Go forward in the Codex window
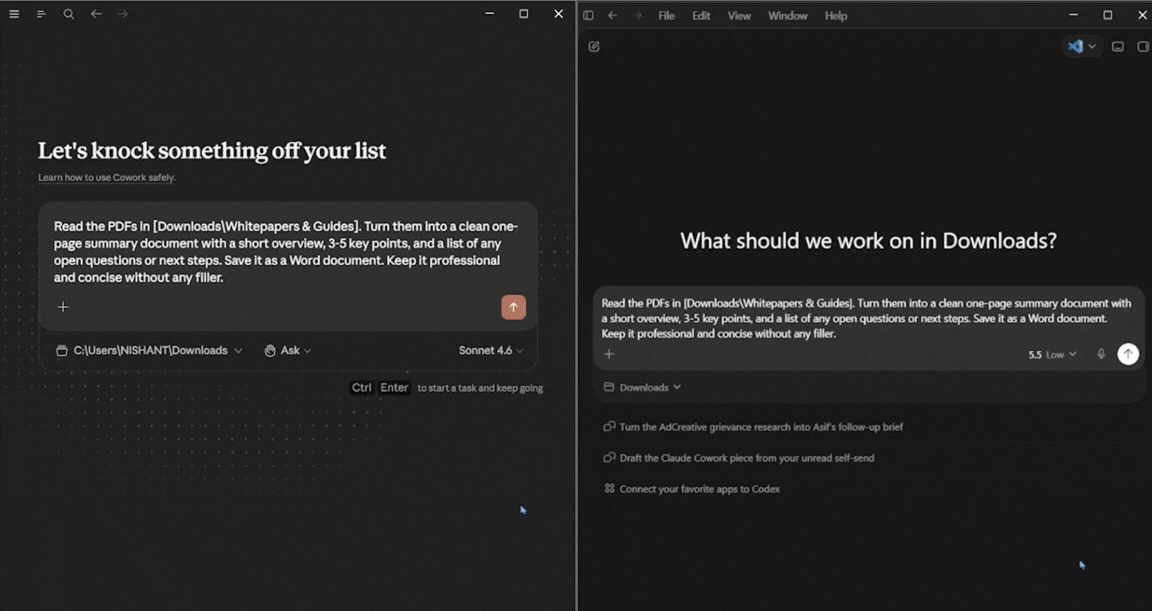Image resolution: width=1152 pixels, height=611 pixels. point(637,15)
